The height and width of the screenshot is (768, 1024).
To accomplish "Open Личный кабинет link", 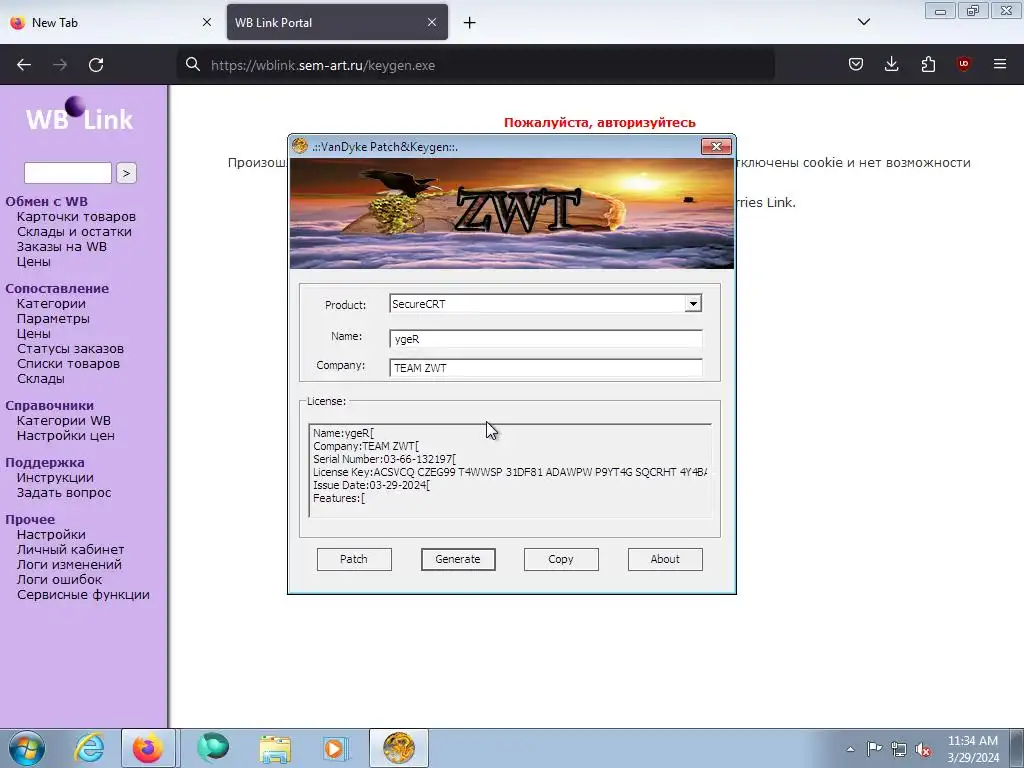I will tap(71, 550).
